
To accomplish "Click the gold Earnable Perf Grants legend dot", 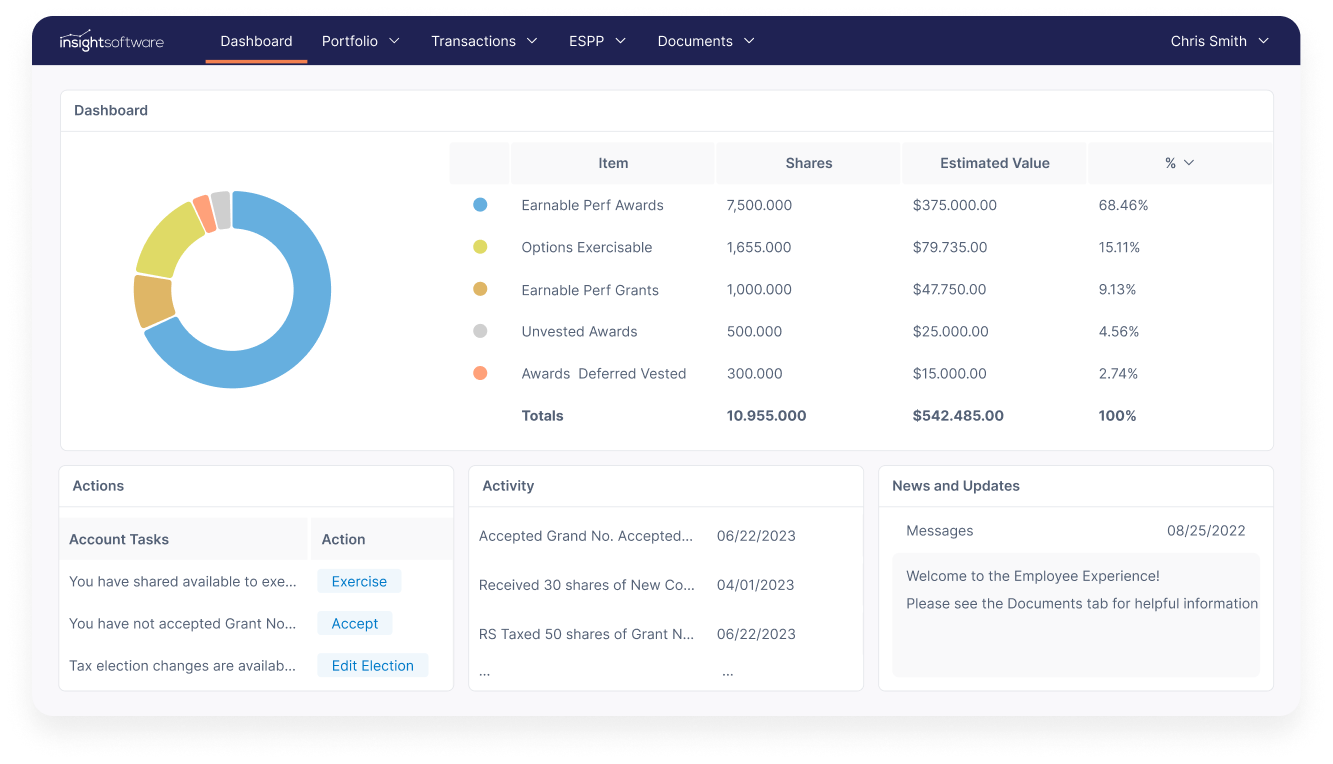I will [x=479, y=289].
